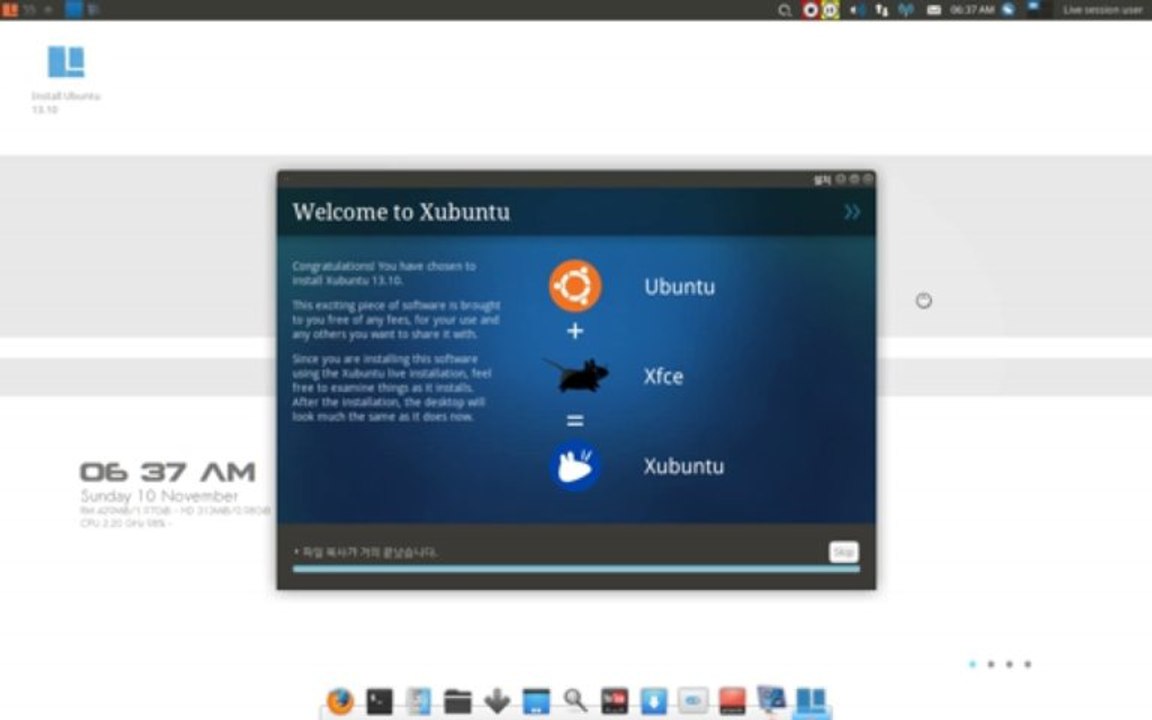Open the wireless signal indicator in panel
The image size is (1152, 720).
point(906,10)
